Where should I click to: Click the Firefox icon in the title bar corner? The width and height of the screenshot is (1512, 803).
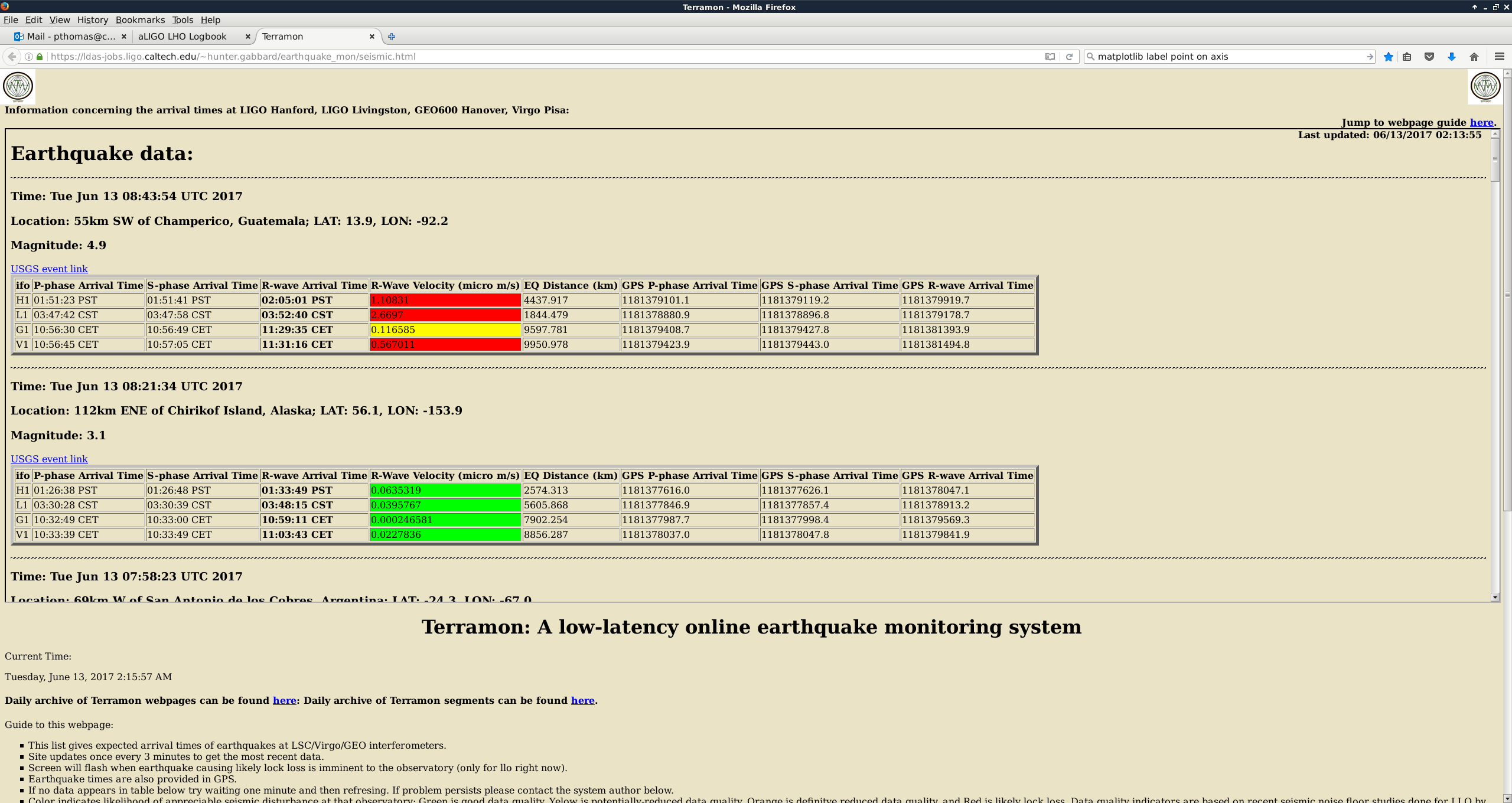coord(5,6)
